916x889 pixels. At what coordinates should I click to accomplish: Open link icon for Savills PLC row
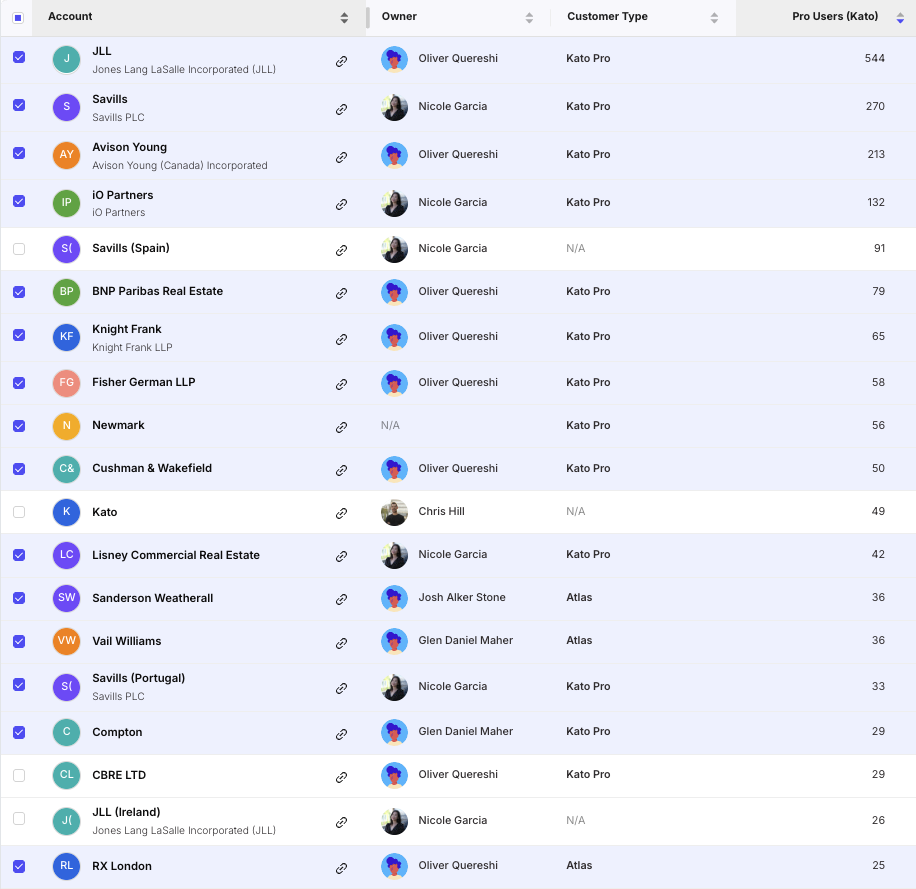point(342,109)
